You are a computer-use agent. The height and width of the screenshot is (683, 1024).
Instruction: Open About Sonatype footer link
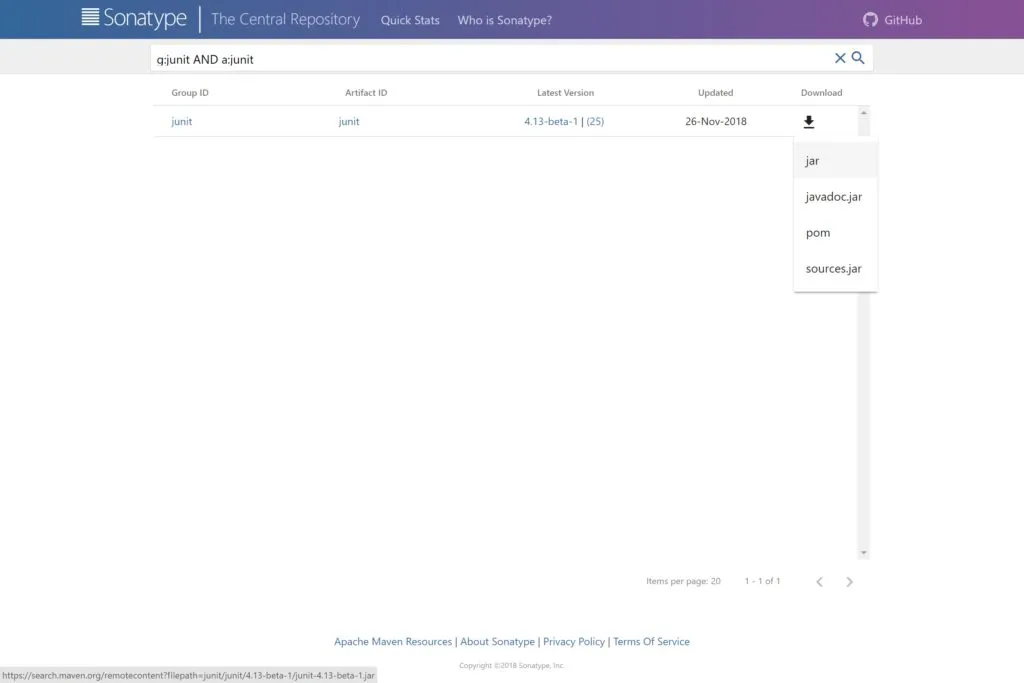coord(497,642)
